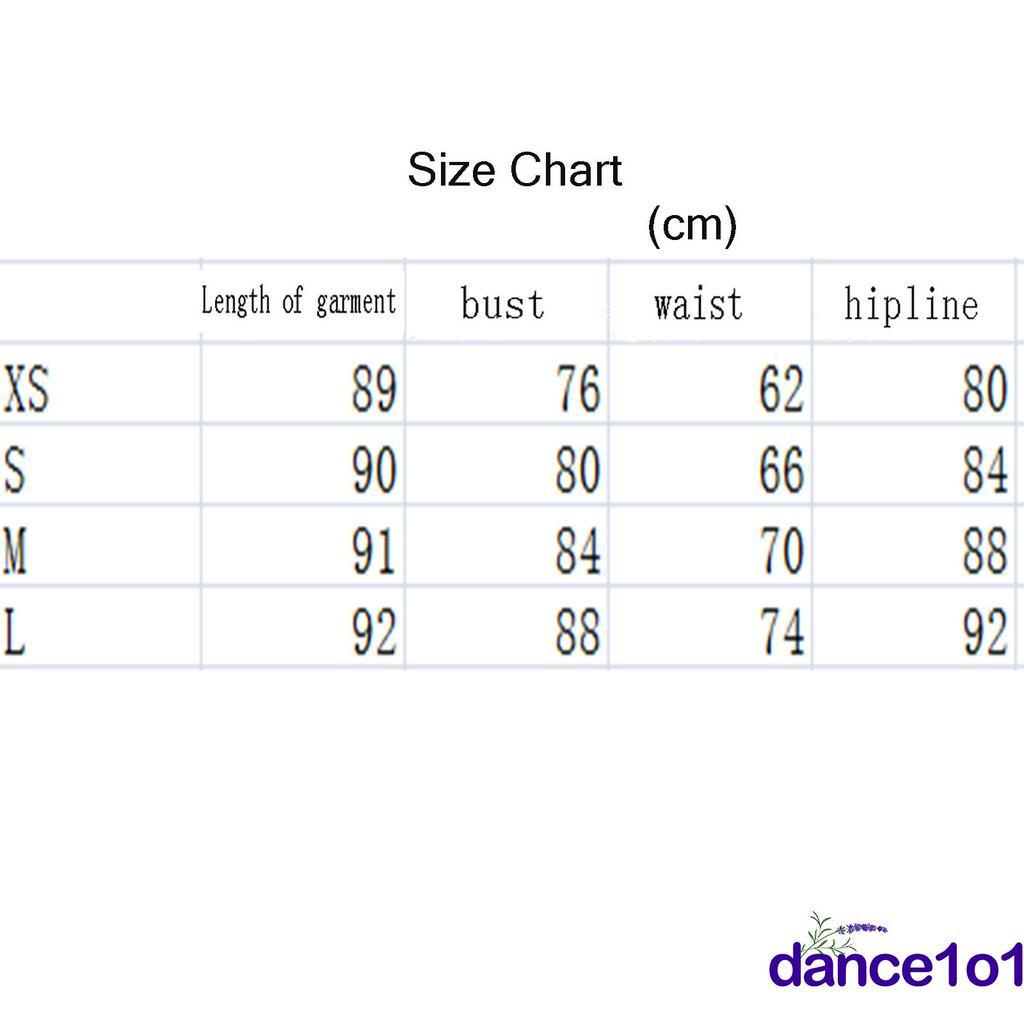This screenshot has width=1024, height=1024.
Task: Select the Length of garment column header
Action: tap(298, 301)
